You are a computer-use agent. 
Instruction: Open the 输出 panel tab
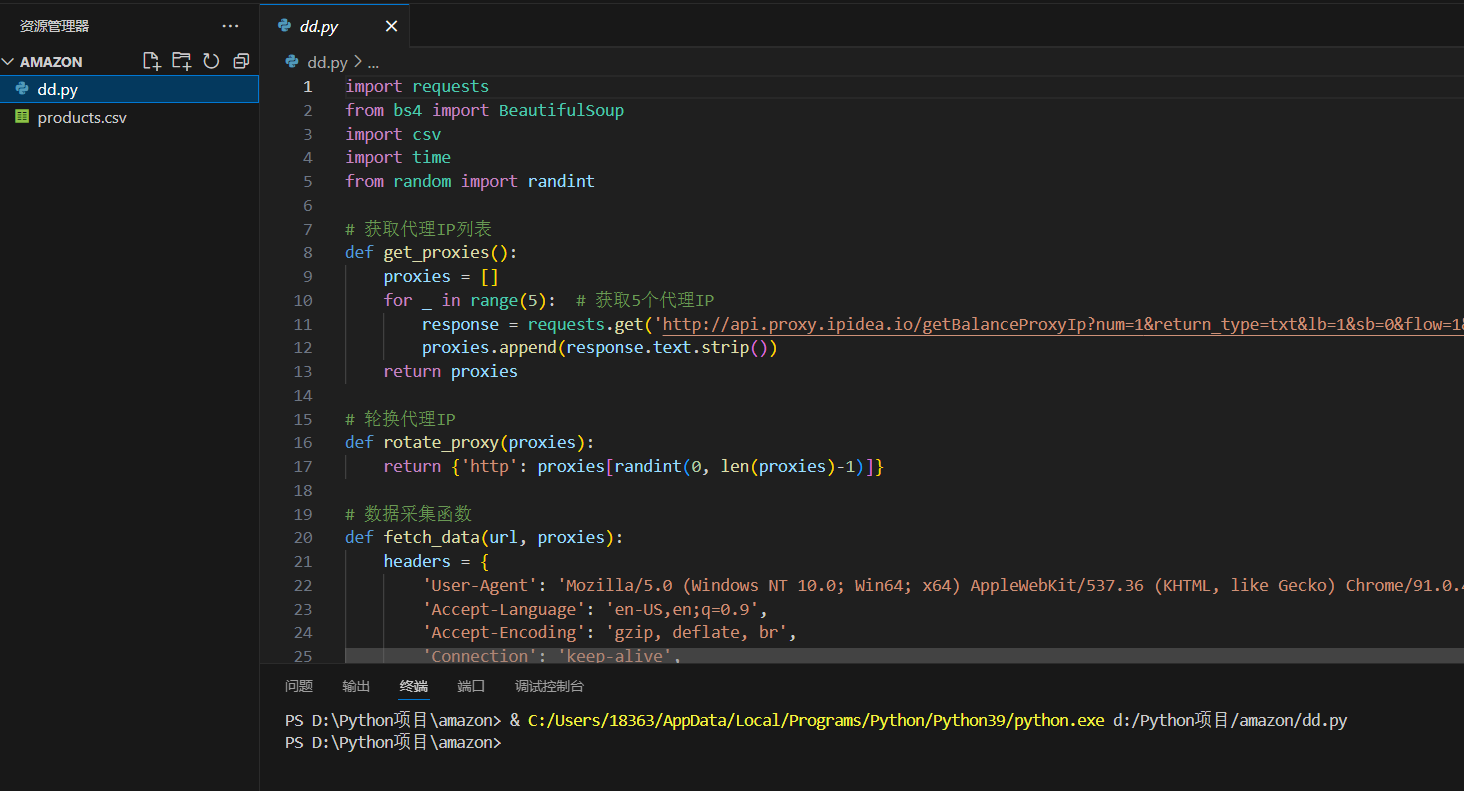pos(356,686)
